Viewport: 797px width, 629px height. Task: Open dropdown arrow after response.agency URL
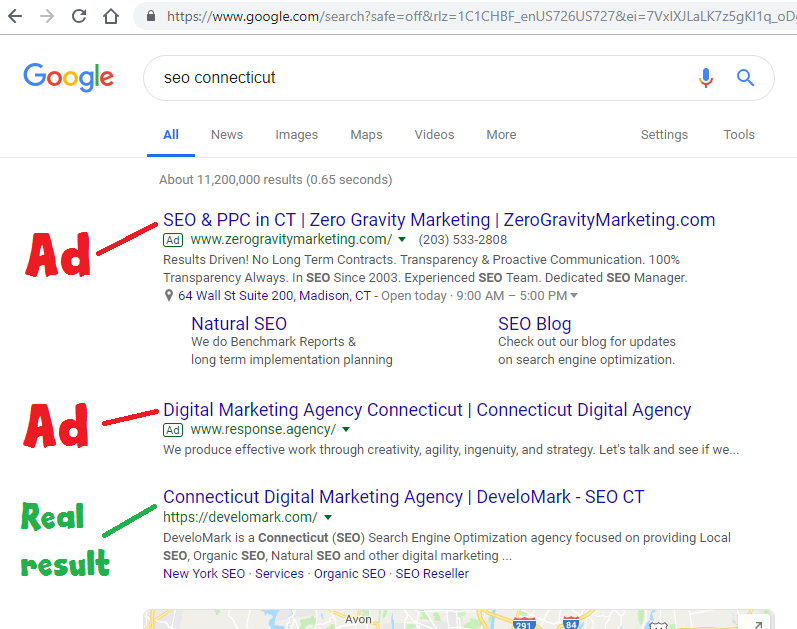pos(346,430)
